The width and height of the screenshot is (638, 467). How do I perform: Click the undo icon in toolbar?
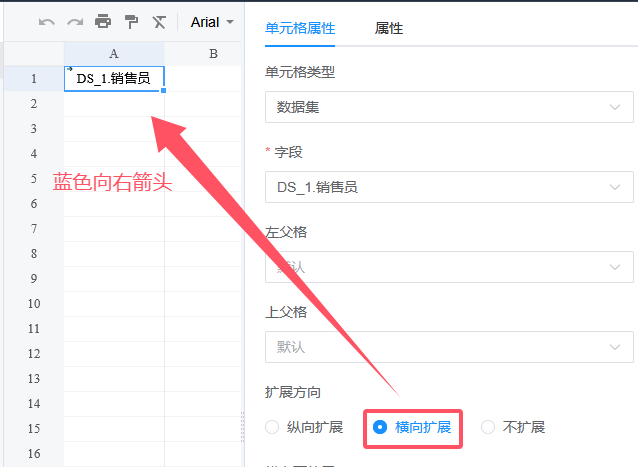pyautogui.click(x=47, y=22)
